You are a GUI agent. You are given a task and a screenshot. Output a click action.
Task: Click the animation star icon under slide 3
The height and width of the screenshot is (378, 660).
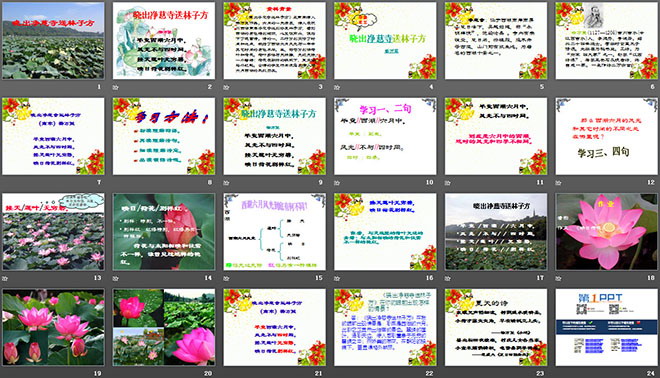click(226, 87)
